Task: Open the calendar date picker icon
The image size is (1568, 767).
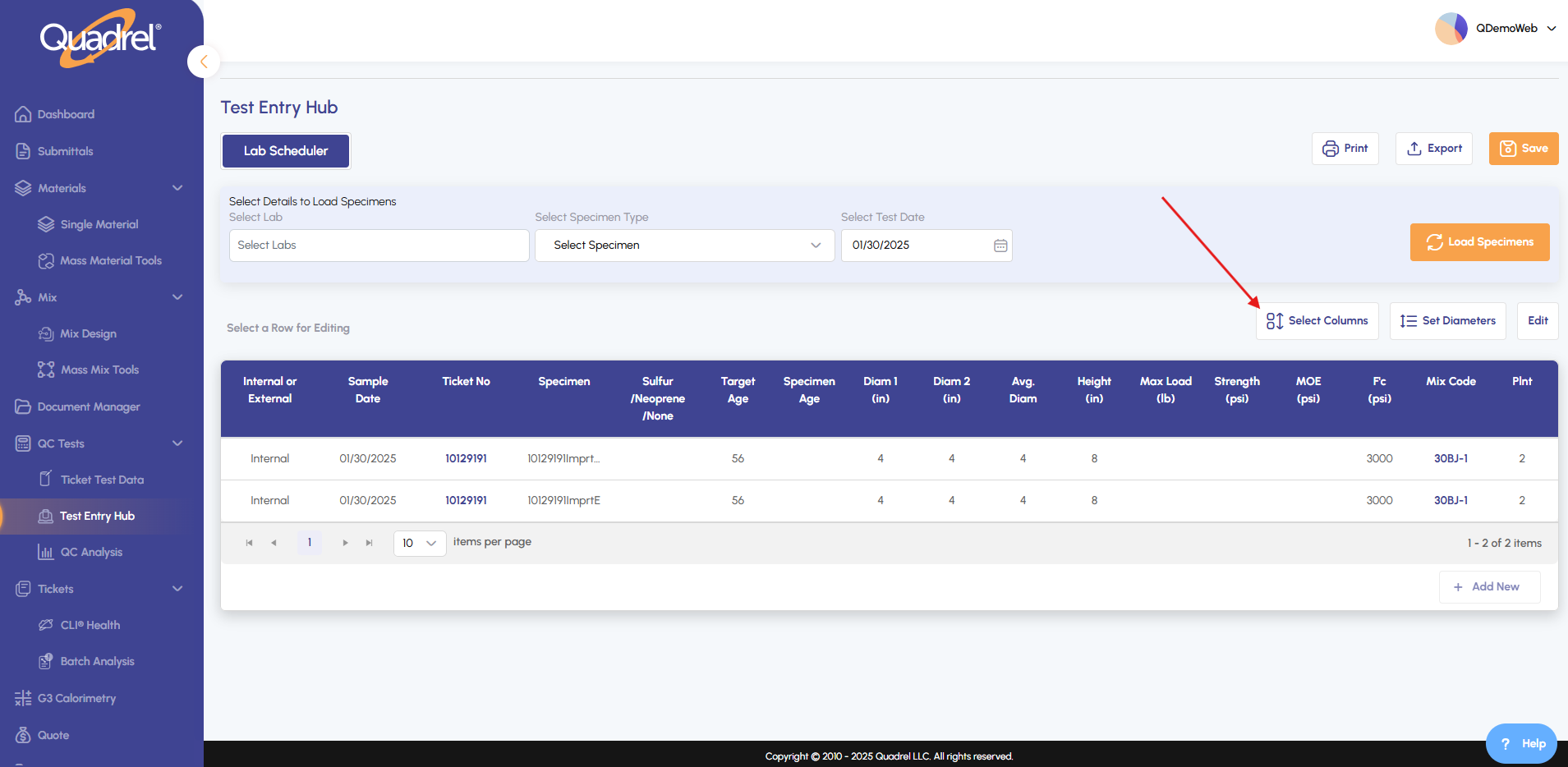Action: pos(1000,246)
